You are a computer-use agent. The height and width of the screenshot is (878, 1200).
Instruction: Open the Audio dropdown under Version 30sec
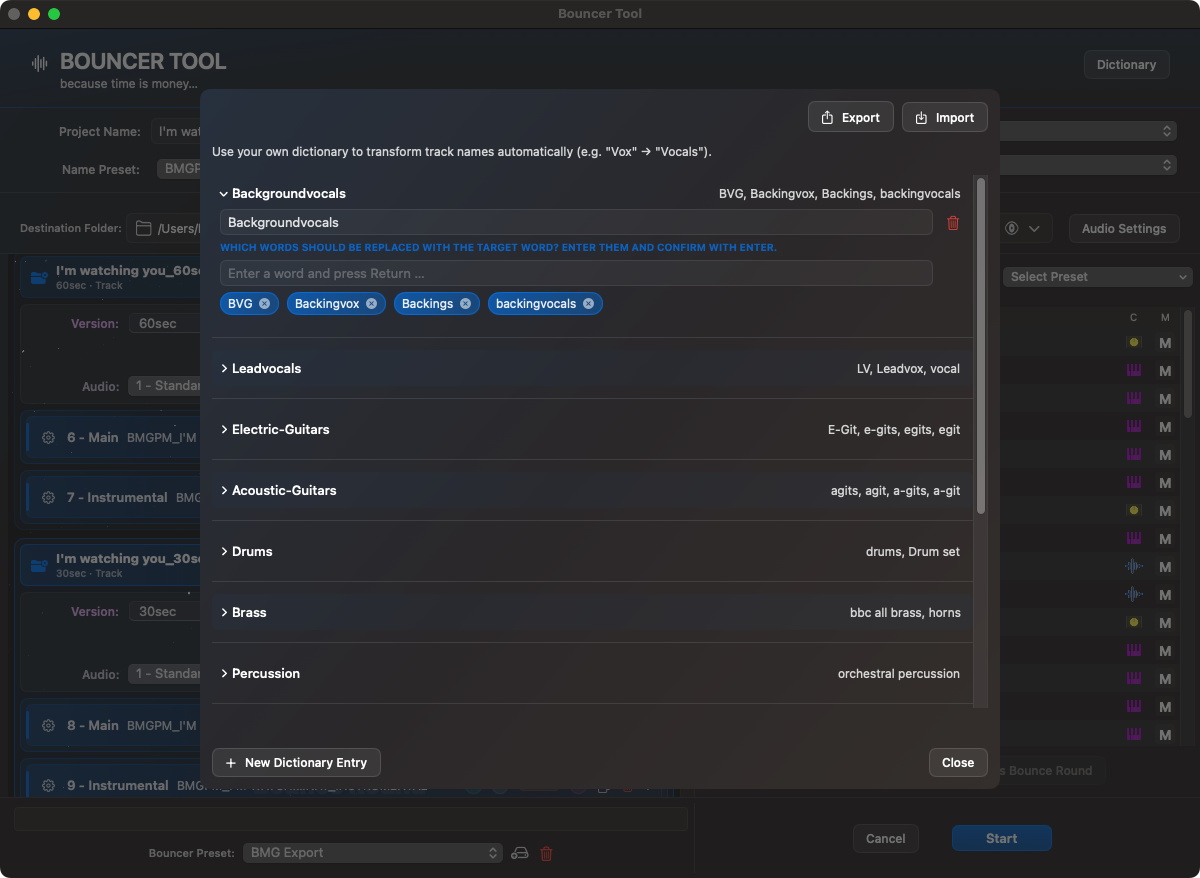click(165, 674)
